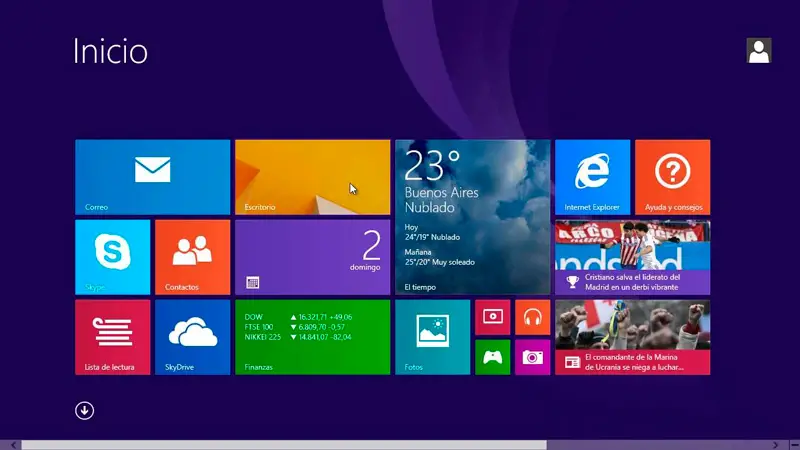This screenshot has height=450, width=800.
Task: Click the Hoy Nublado forecast text
Action: [x=432, y=232]
